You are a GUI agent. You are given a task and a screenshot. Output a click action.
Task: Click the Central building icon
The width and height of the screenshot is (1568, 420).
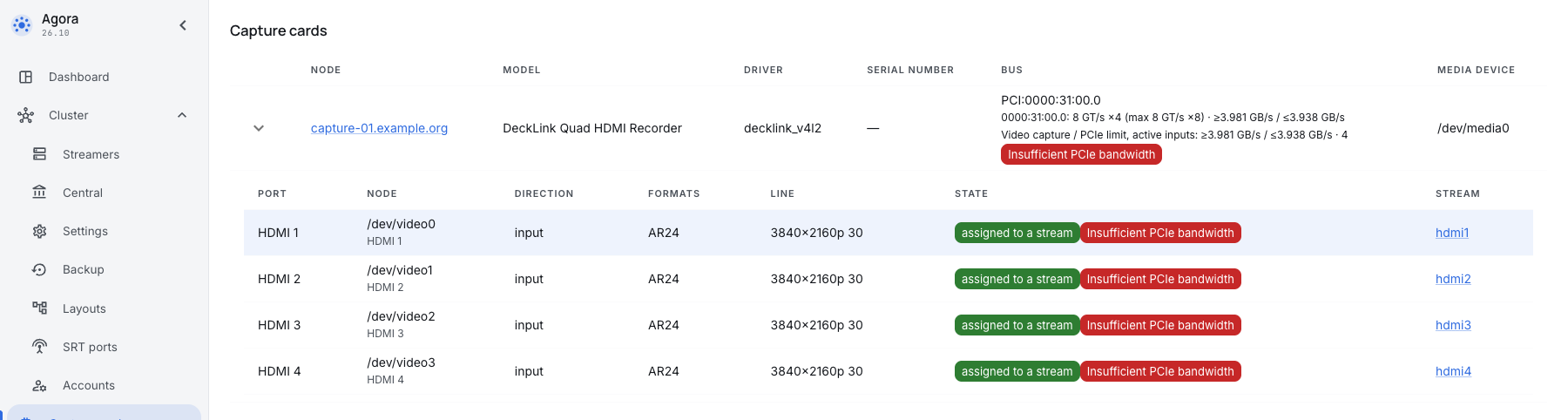(x=39, y=193)
